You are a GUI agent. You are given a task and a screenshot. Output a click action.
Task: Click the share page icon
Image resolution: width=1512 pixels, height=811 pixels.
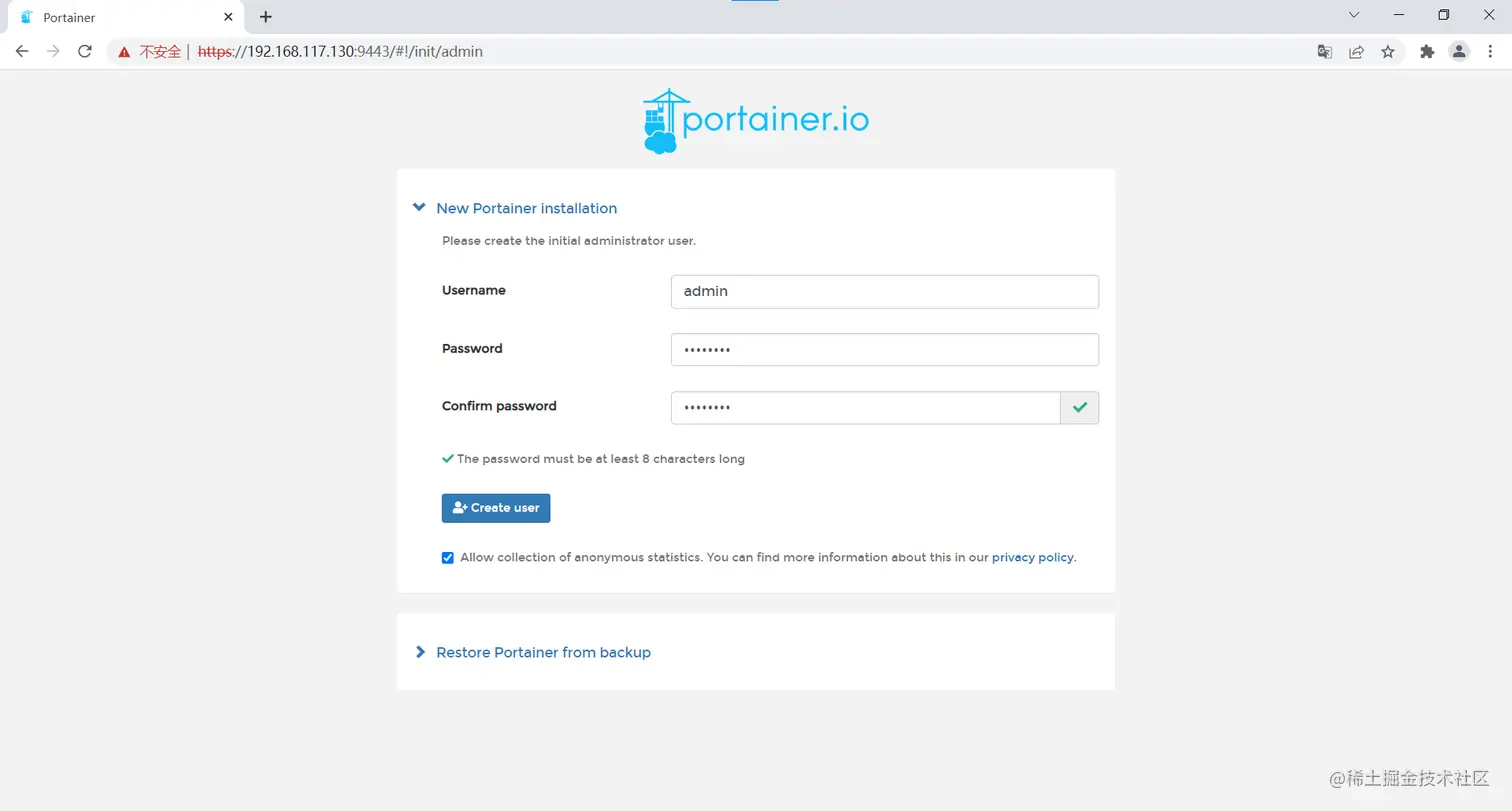(1356, 52)
